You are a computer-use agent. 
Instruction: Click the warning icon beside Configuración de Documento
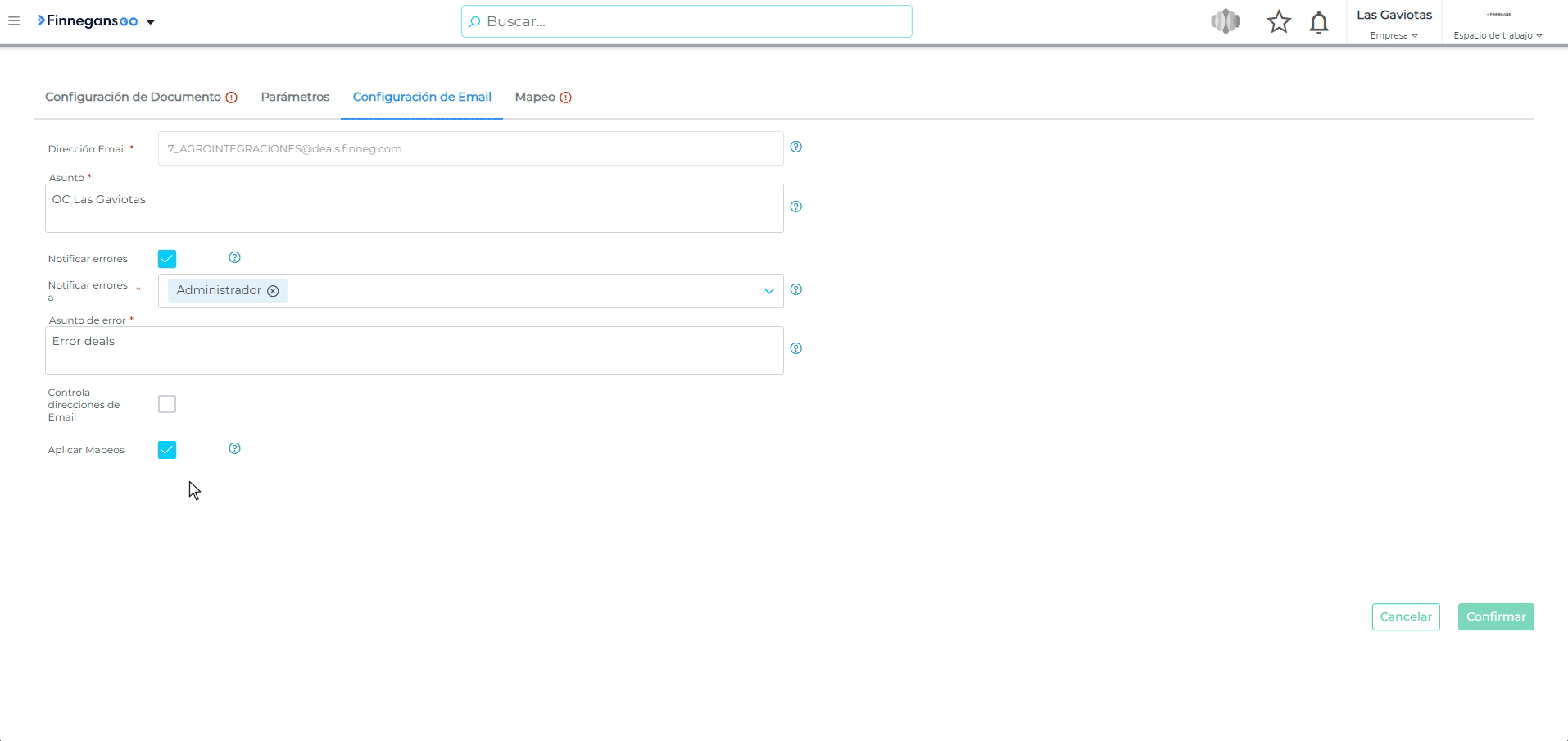point(232,98)
